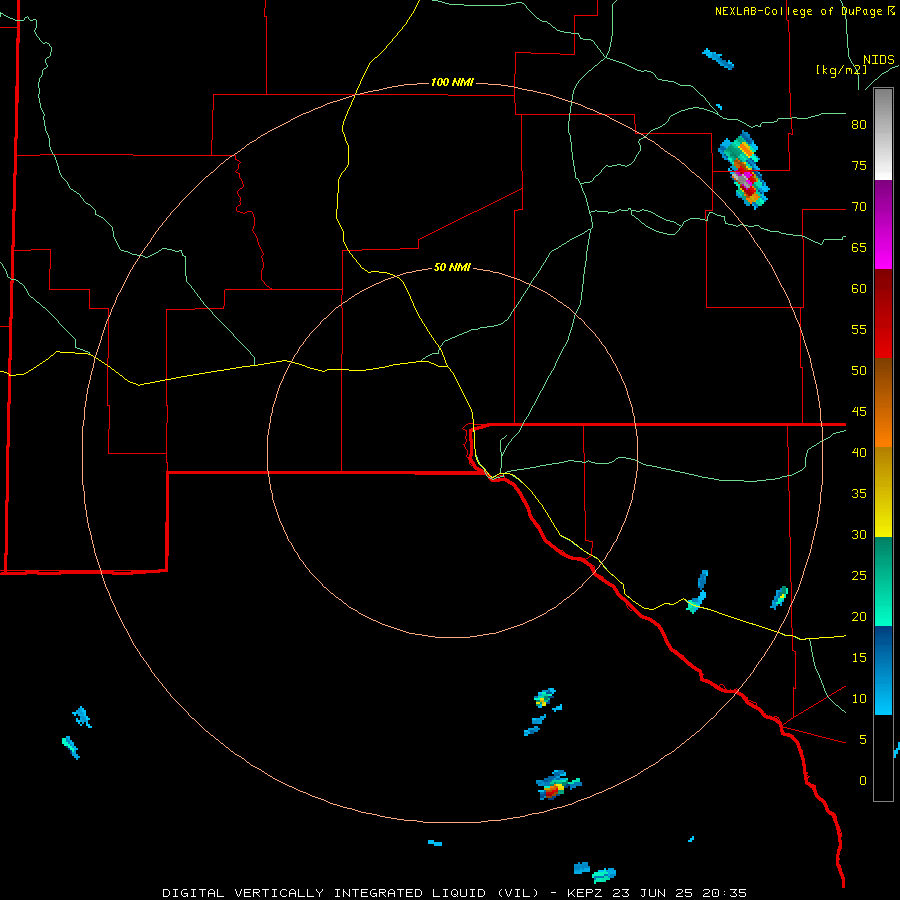
Task: Click the red-core storm cell near the south ring
Action: (x=557, y=786)
